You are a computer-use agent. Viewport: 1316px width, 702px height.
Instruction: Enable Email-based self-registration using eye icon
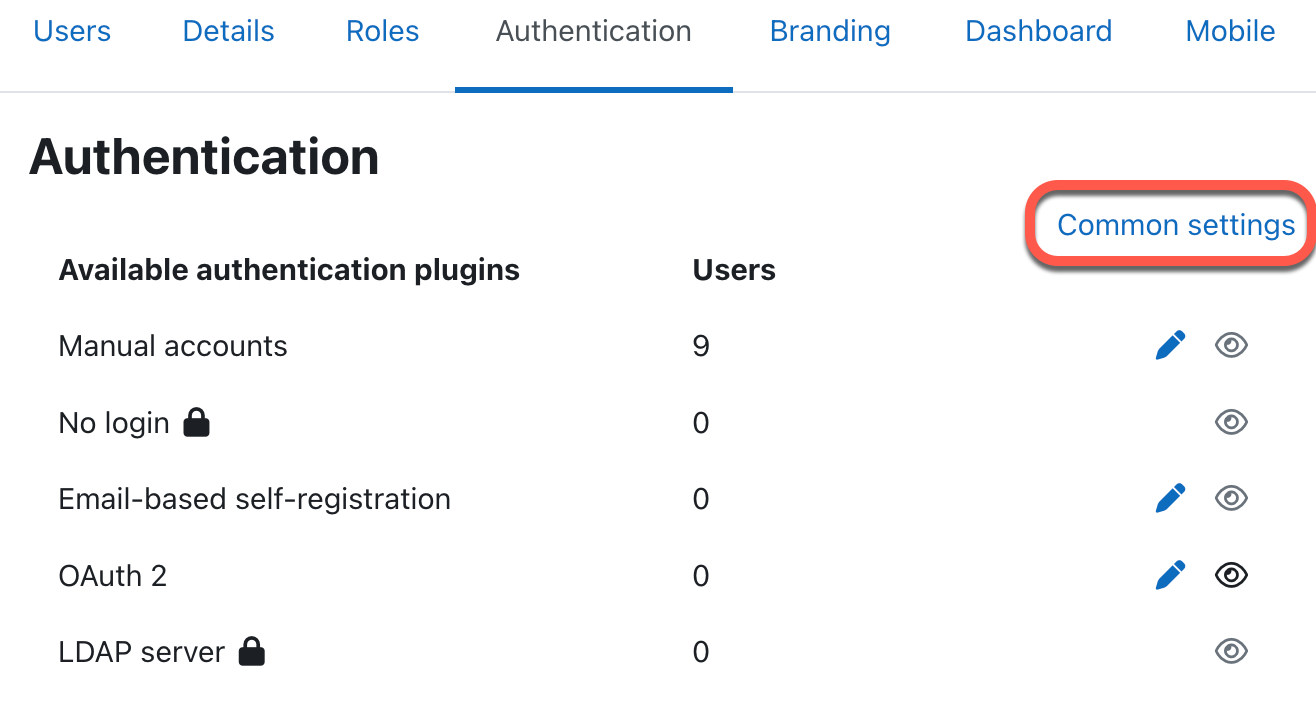point(1231,498)
